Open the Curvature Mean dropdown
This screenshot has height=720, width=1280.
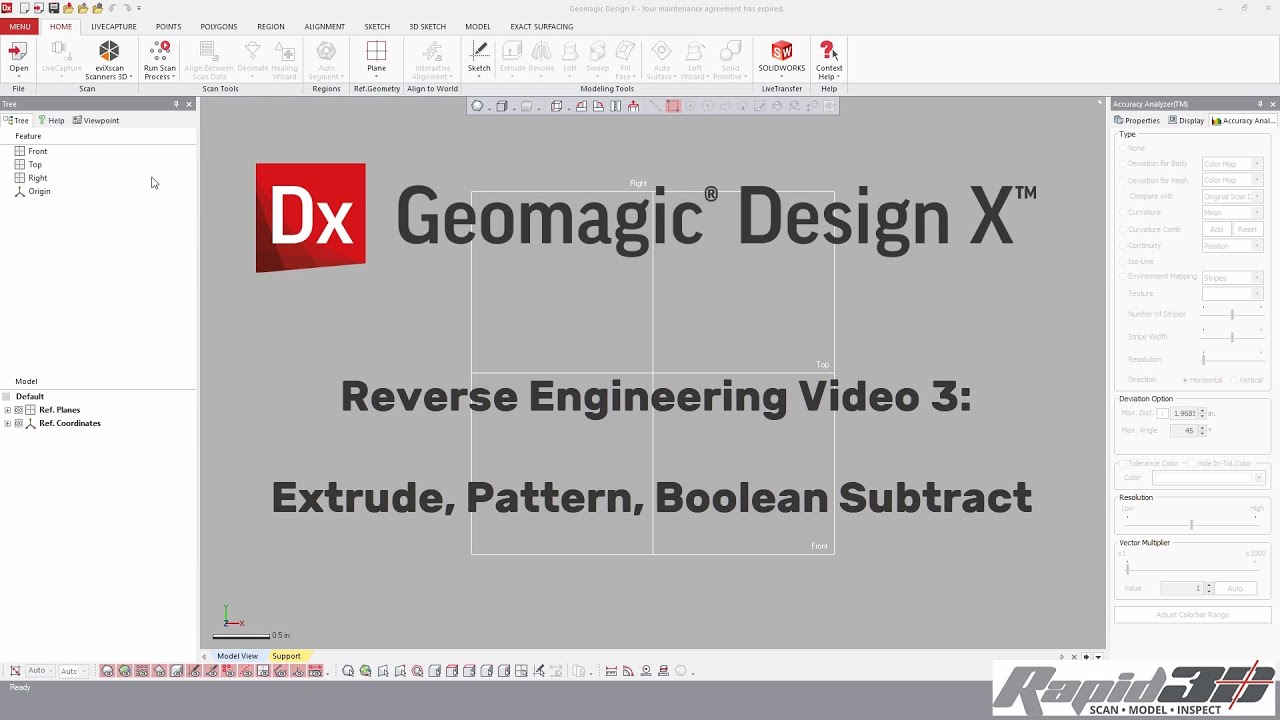(x=1232, y=212)
